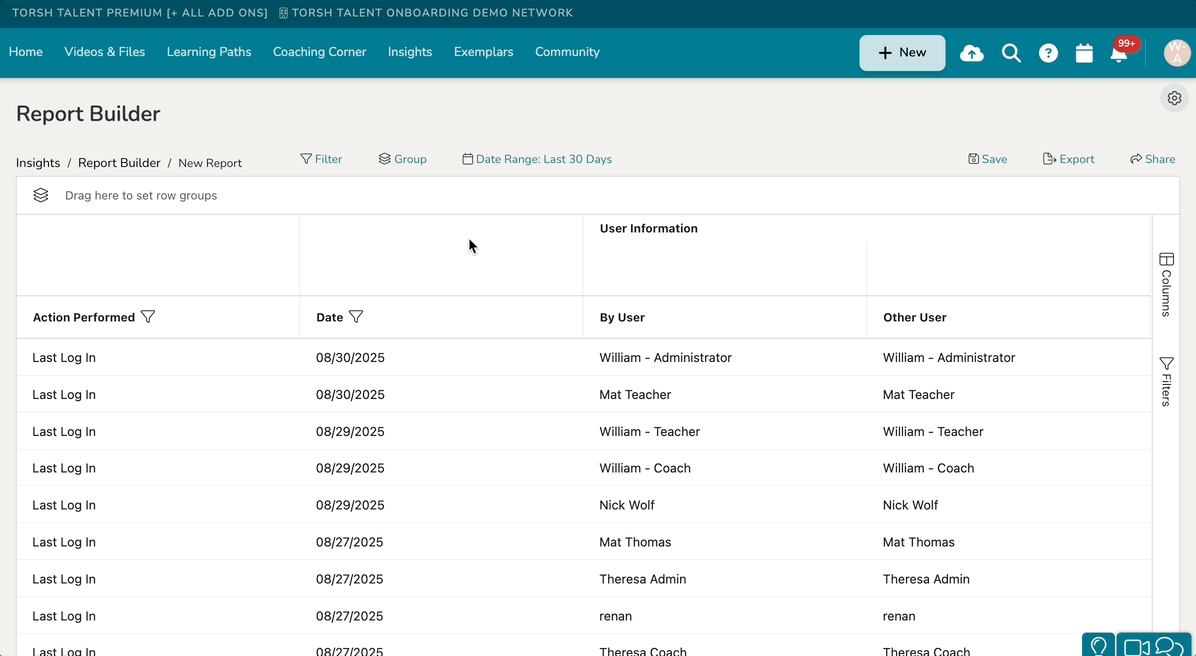Click the help question mark icon
1196x656 pixels.
pos(1048,53)
